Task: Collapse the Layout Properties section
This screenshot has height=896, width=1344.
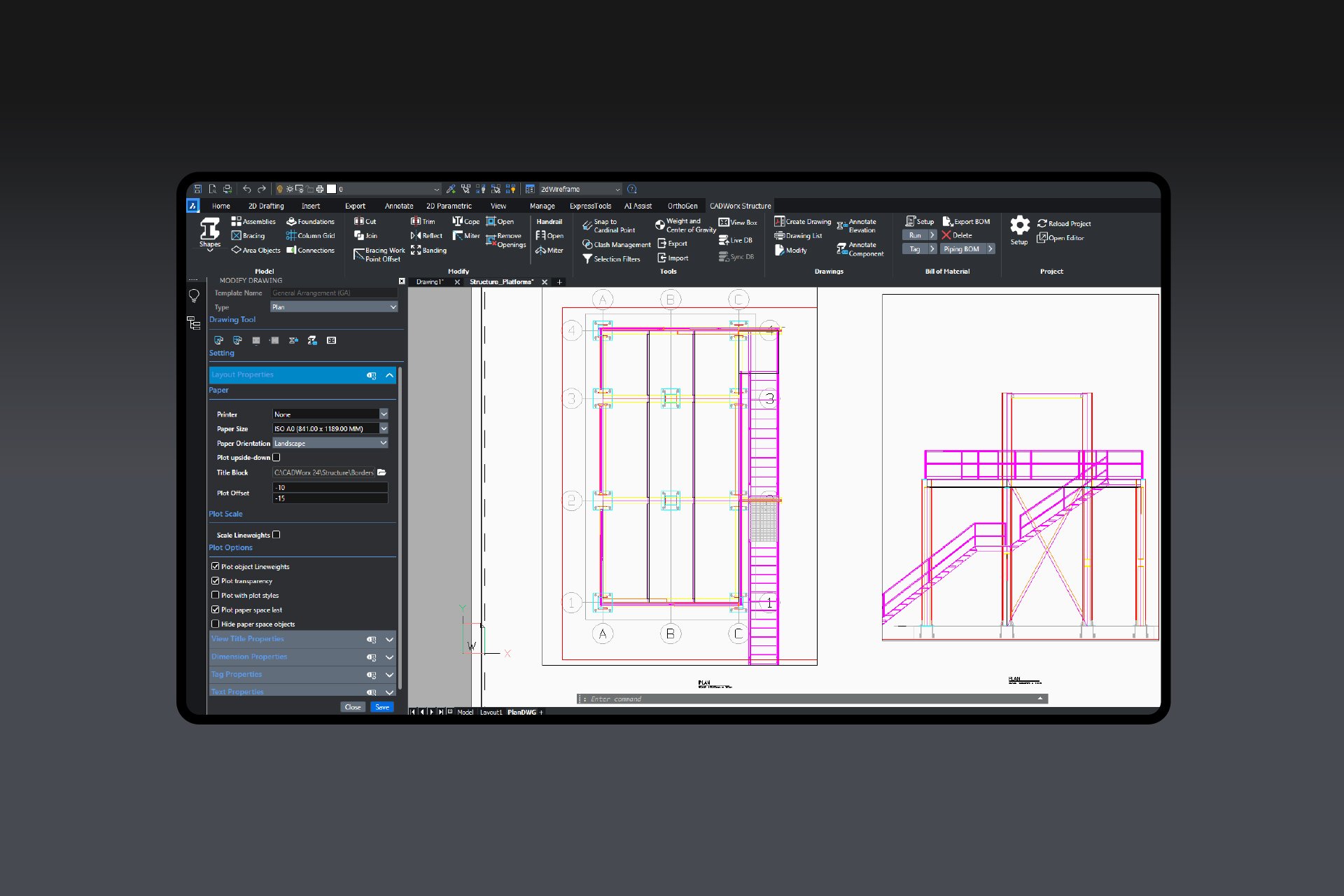Action: click(x=388, y=375)
